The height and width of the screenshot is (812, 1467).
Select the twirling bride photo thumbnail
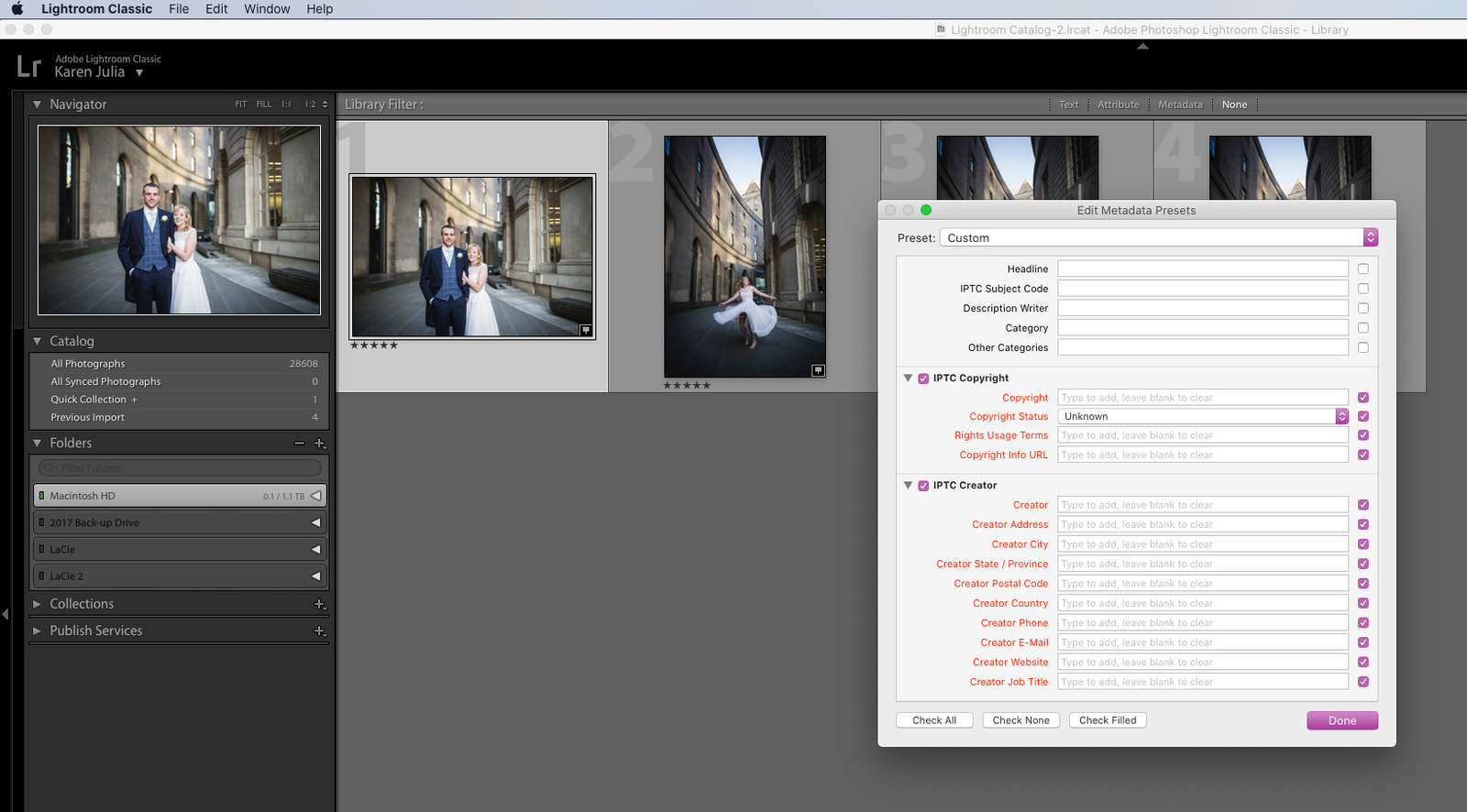745,257
